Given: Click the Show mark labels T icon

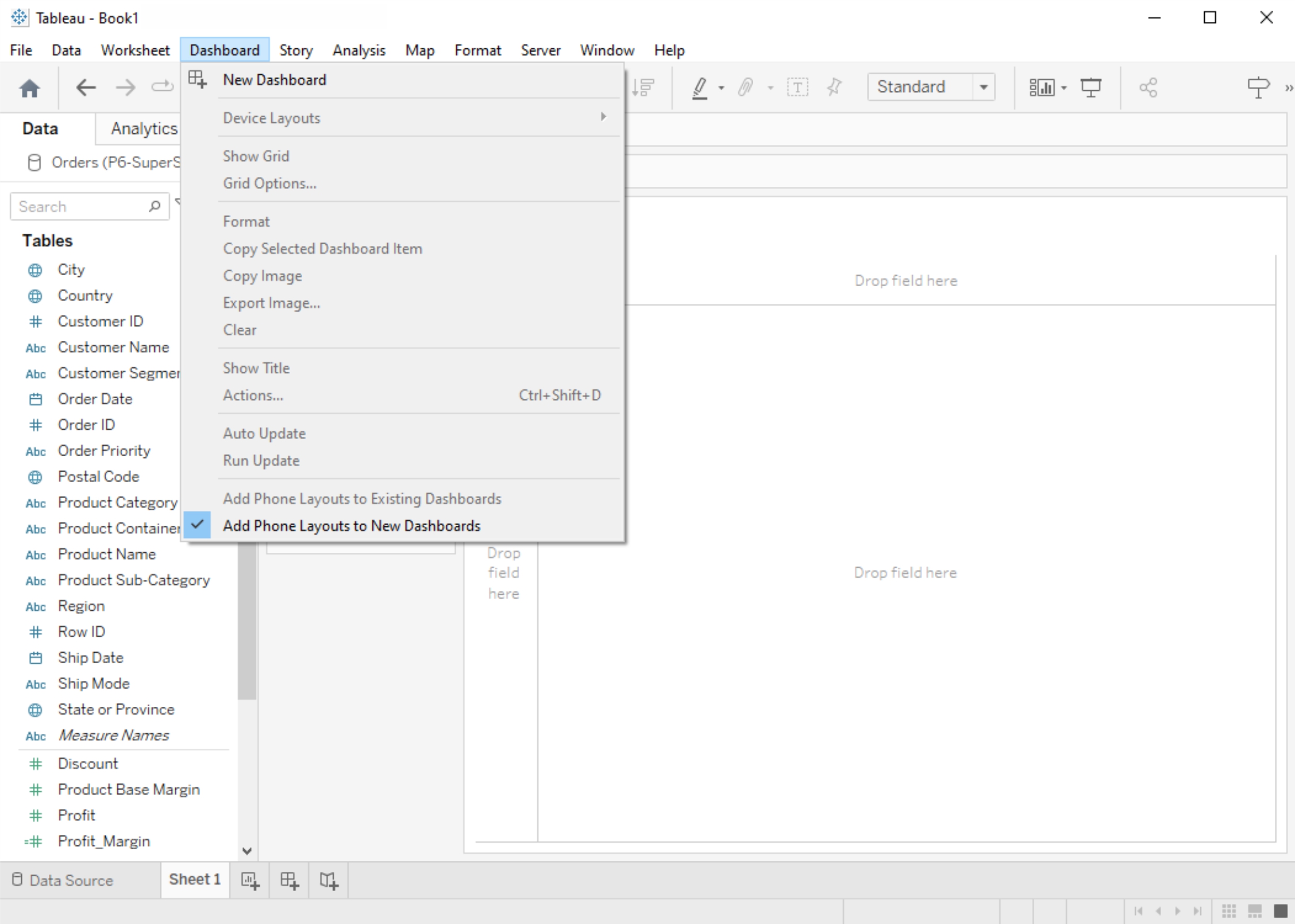Looking at the screenshot, I should click(797, 88).
